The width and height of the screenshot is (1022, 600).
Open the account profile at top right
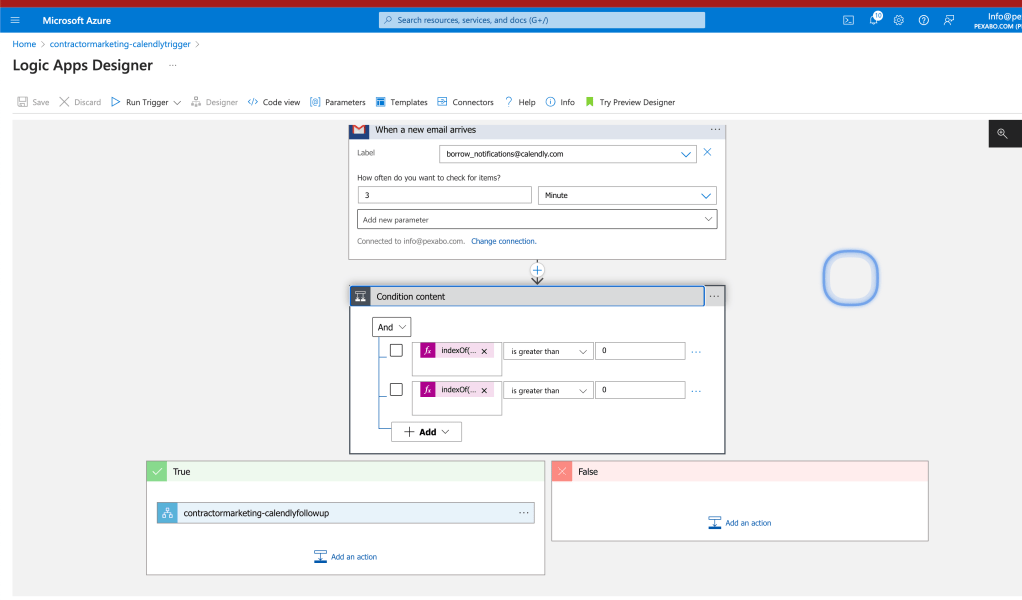click(x=997, y=20)
